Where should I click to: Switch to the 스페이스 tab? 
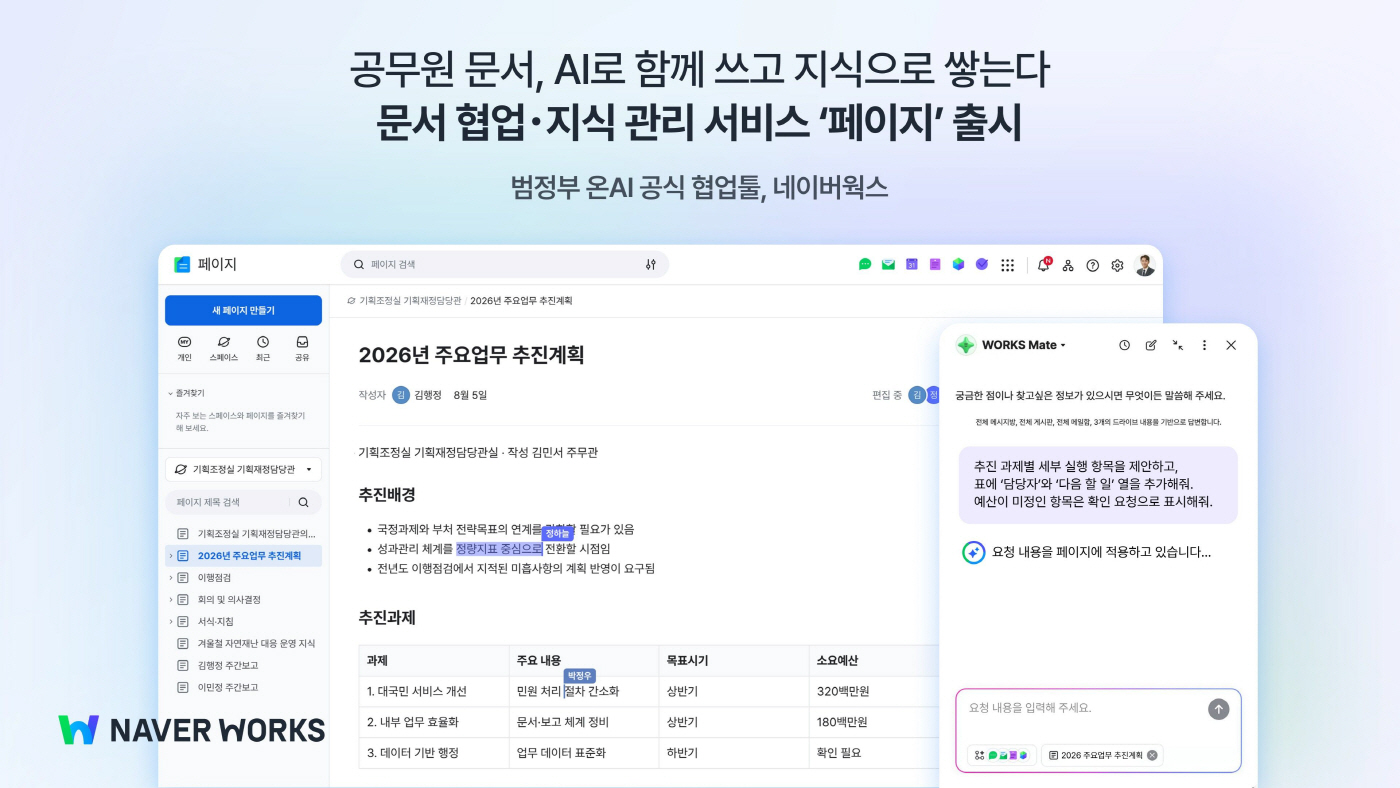[x=223, y=348]
